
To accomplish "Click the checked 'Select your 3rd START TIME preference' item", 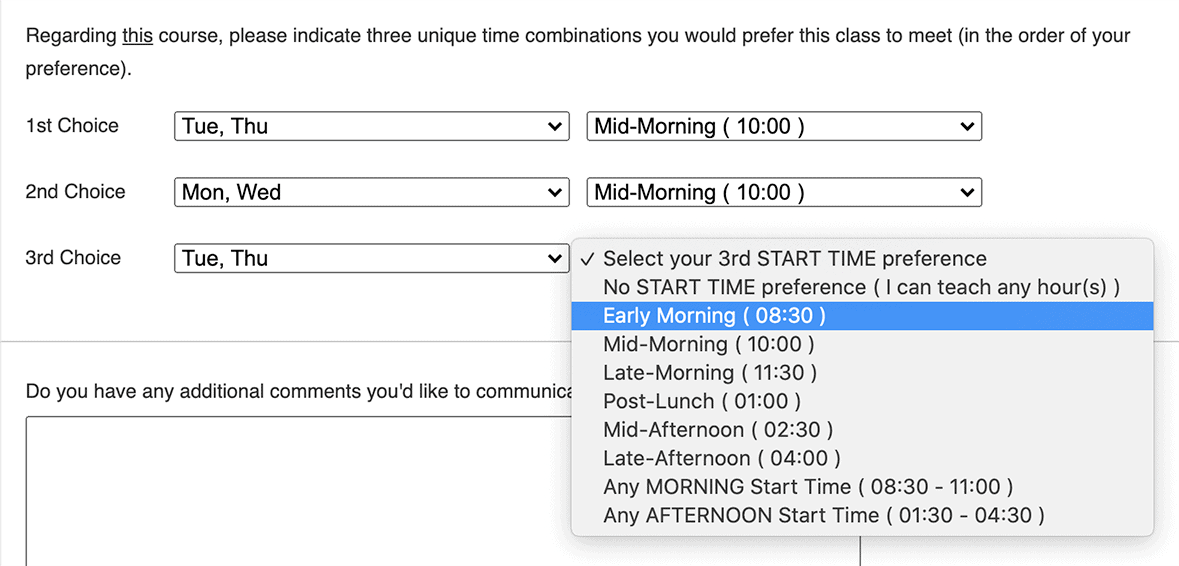I will tap(794, 258).
